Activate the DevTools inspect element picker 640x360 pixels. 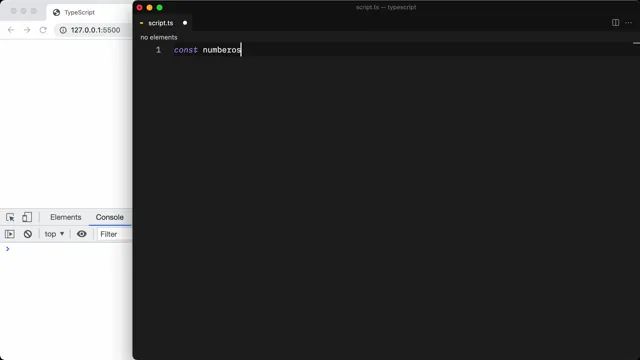tap(10, 217)
